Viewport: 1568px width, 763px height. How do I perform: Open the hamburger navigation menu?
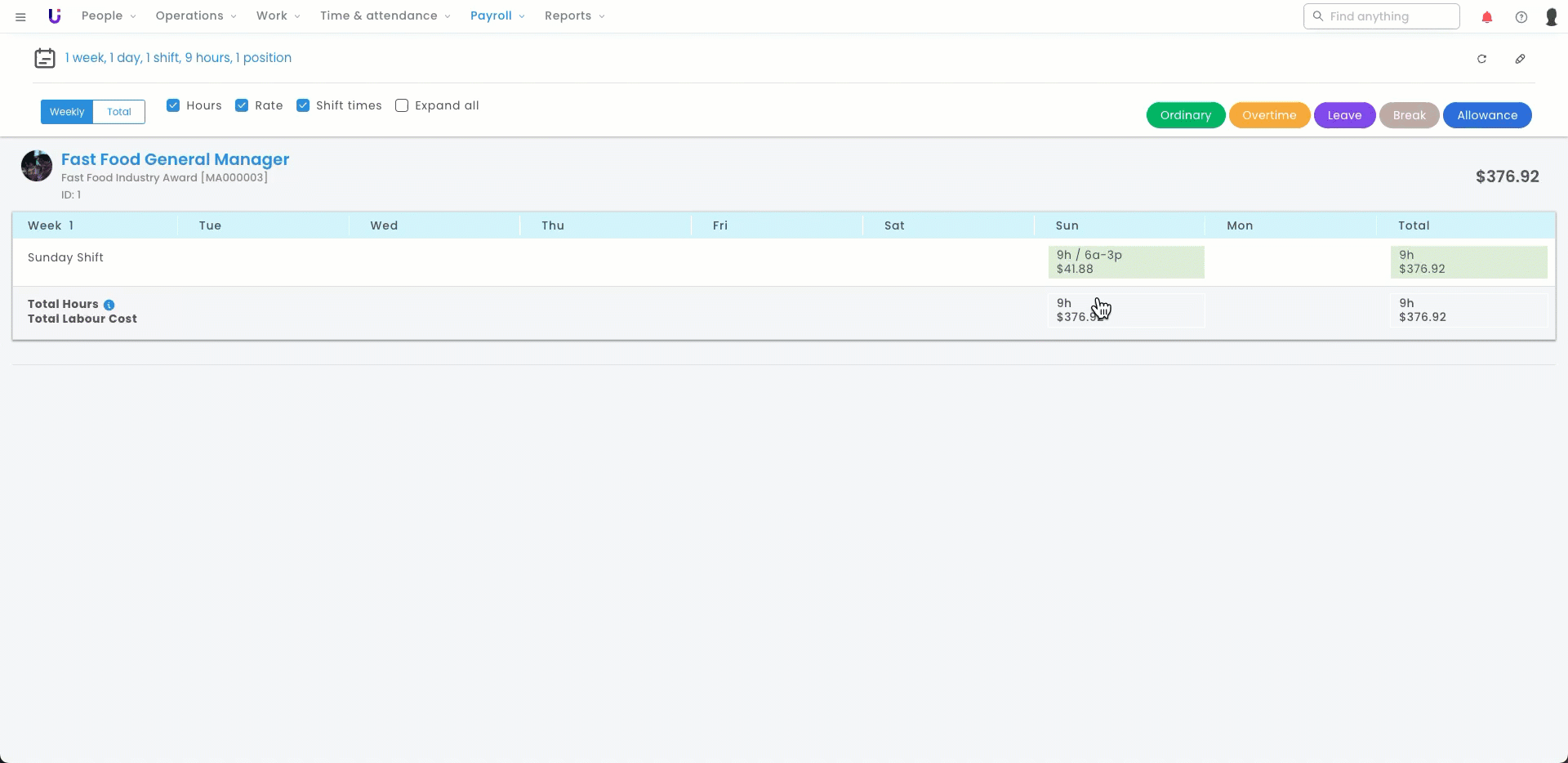[20, 16]
